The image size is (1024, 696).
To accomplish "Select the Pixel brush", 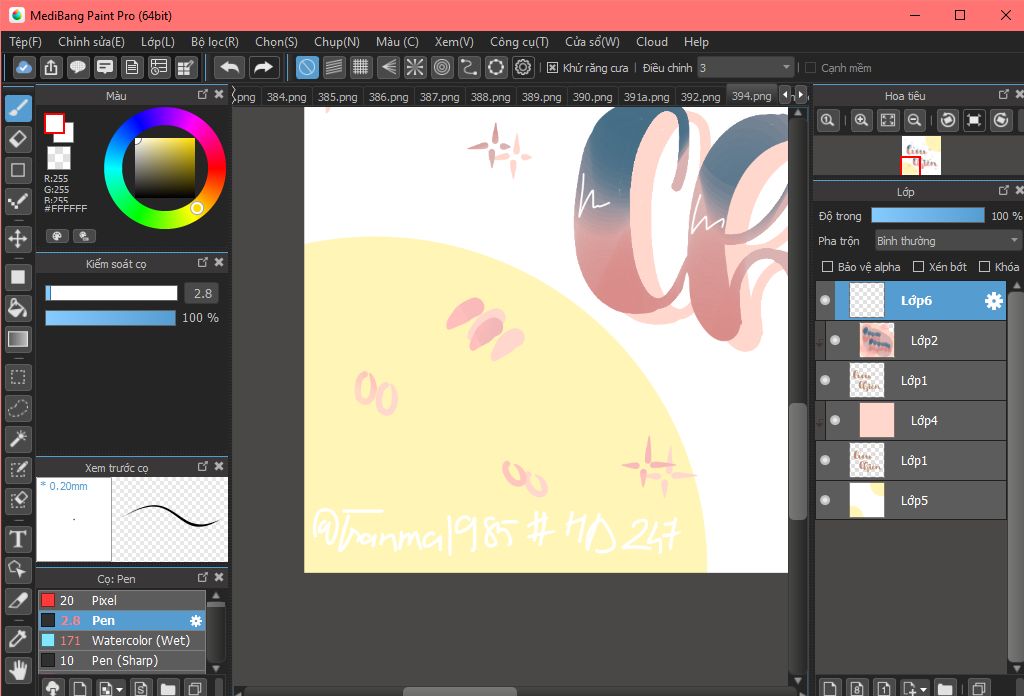I will click(x=121, y=601).
